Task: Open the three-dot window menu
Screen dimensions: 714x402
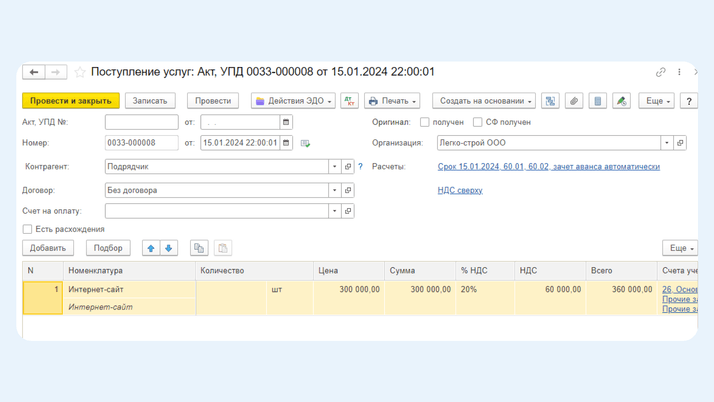Action: click(679, 72)
